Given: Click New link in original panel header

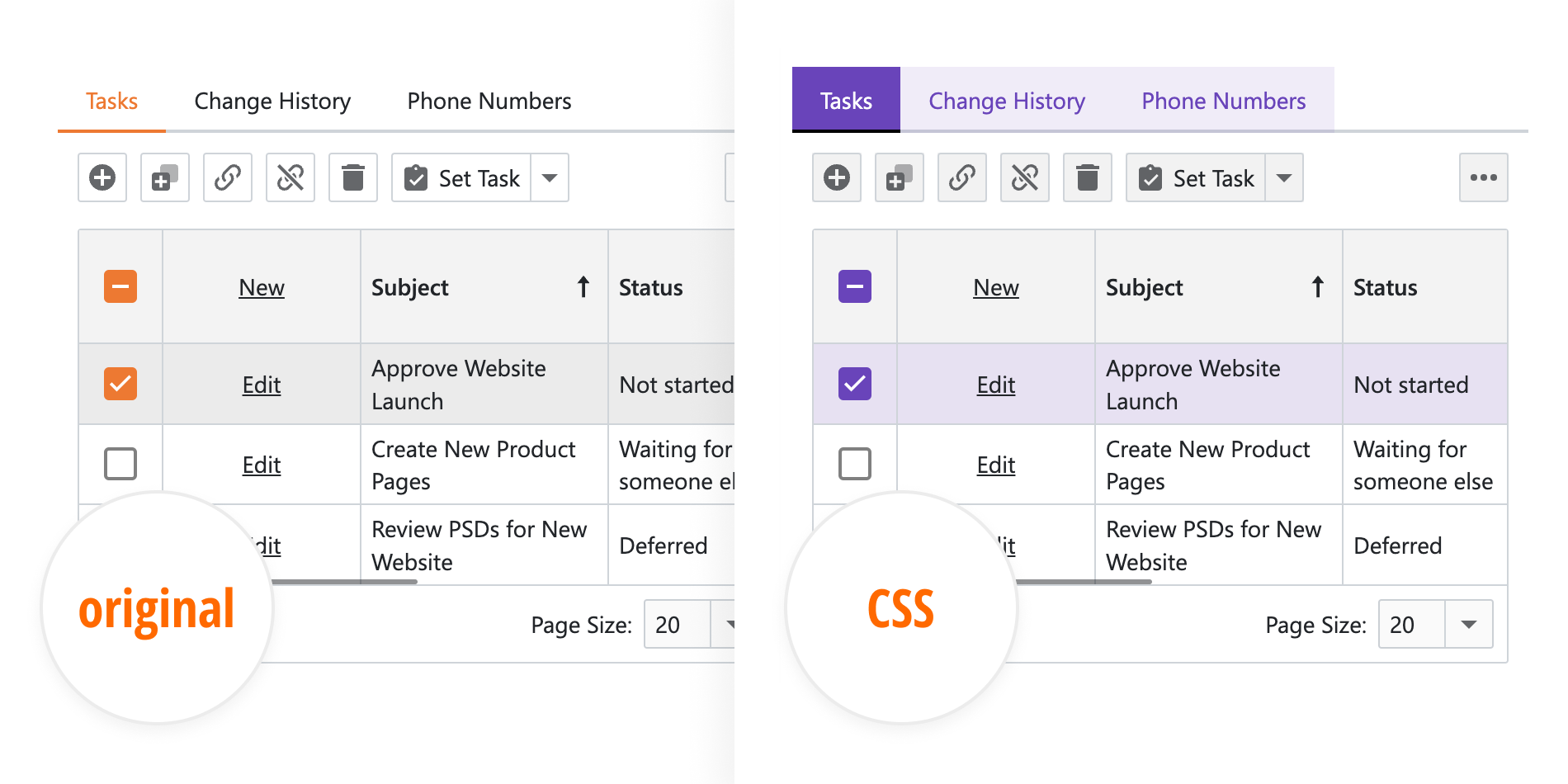Looking at the screenshot, I should (x=262, y=287).
